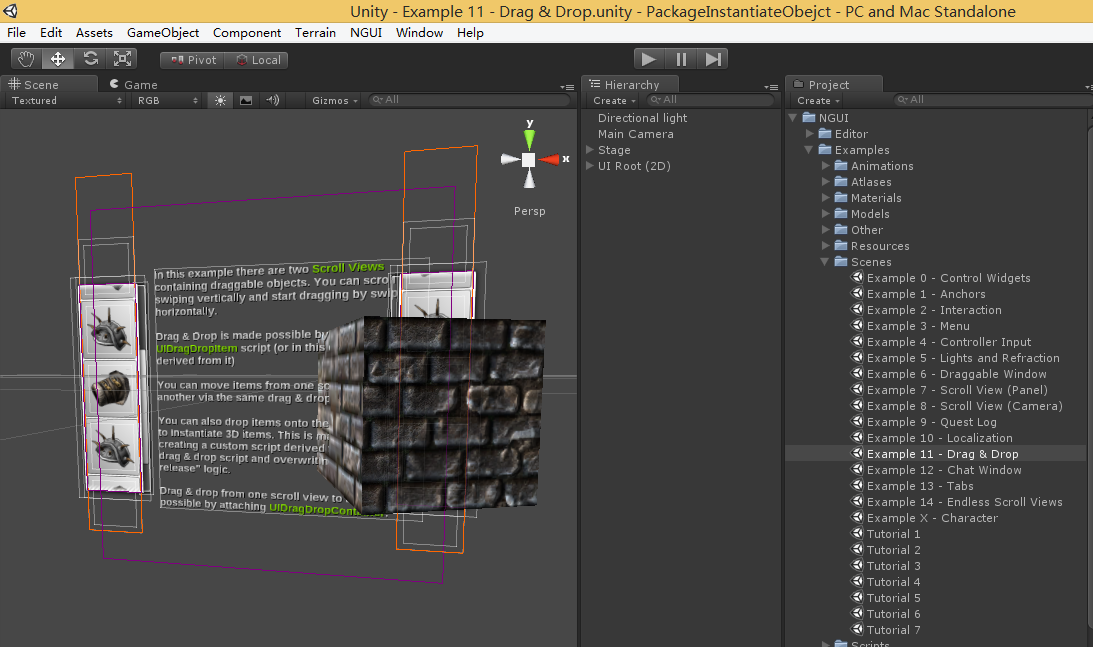Select the Scale tool
1093x647 pixels.
coord(123,59)
